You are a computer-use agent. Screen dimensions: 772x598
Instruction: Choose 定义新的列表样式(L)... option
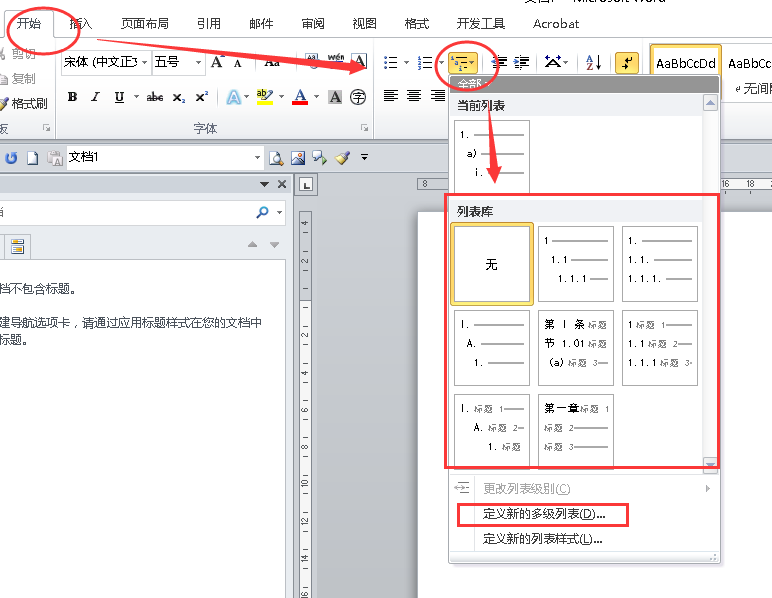[x=542, y=539]
